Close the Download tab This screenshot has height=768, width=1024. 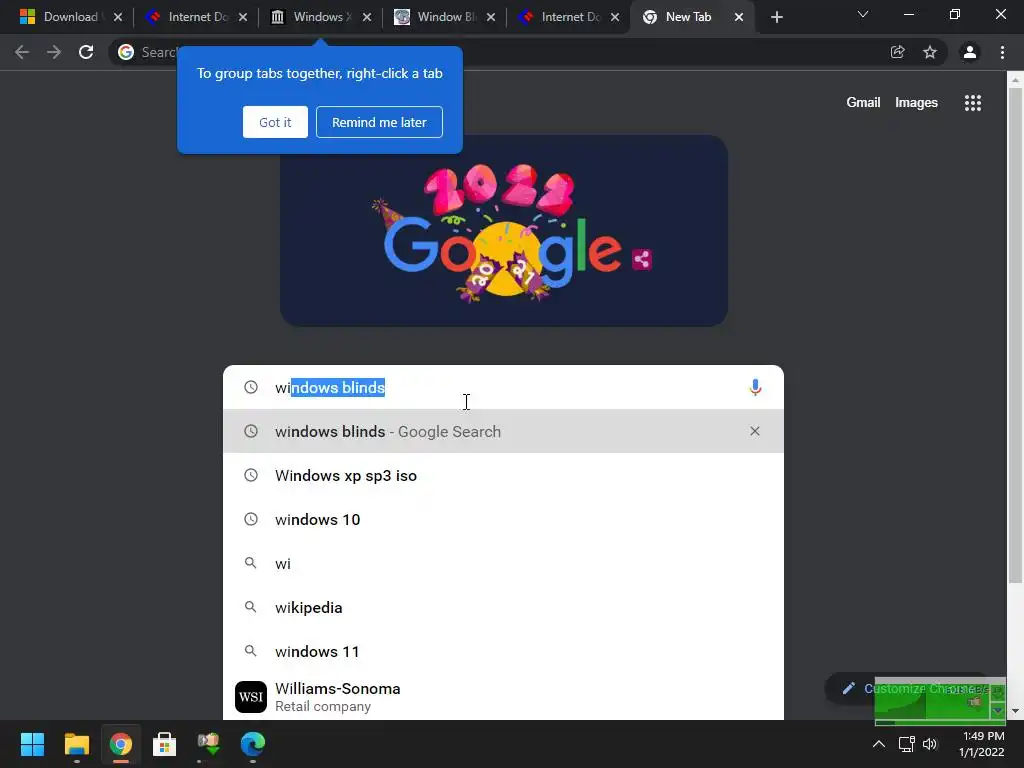pyautogui.click(x=118, y=17)
